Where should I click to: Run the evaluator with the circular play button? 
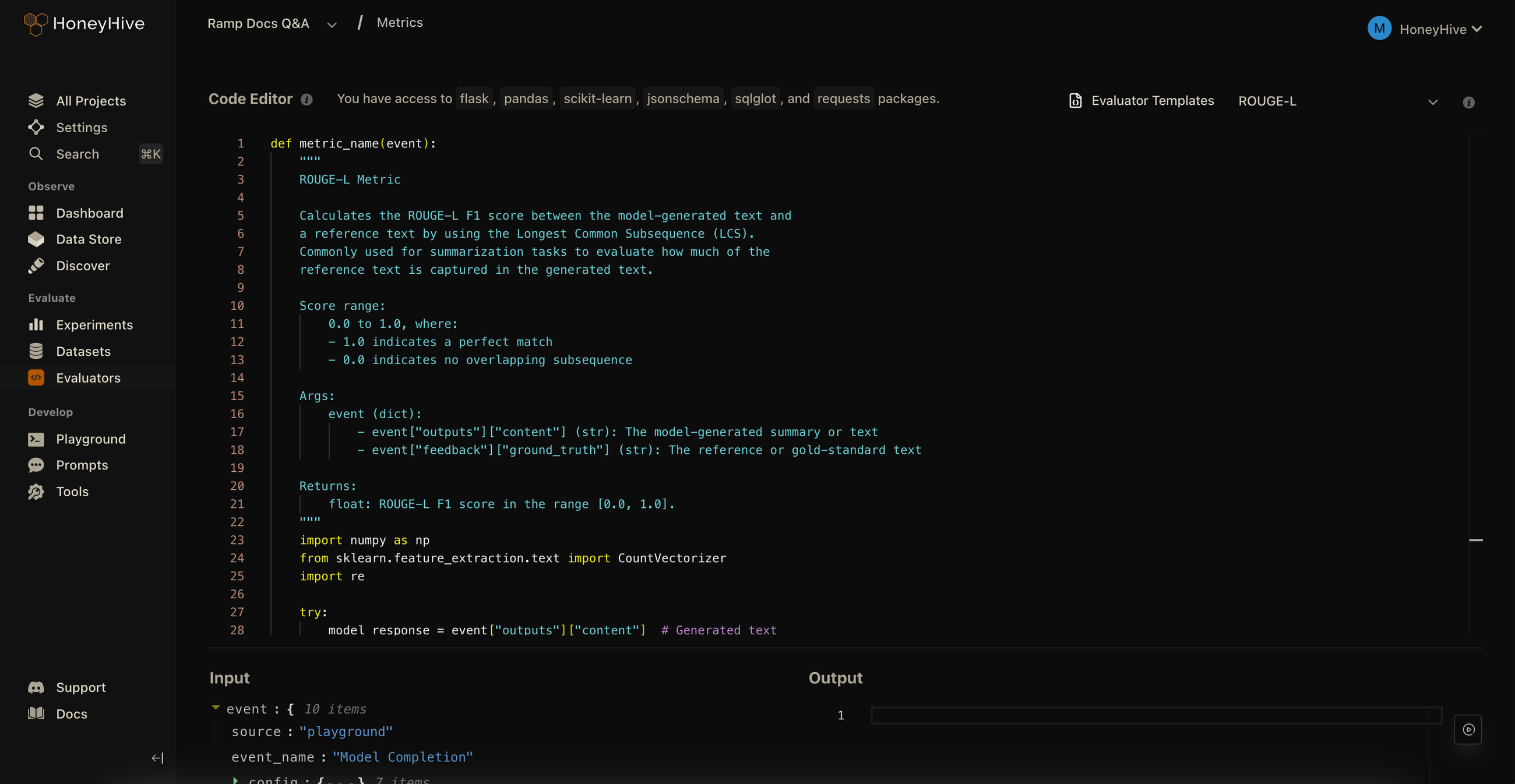(1468, 729)
